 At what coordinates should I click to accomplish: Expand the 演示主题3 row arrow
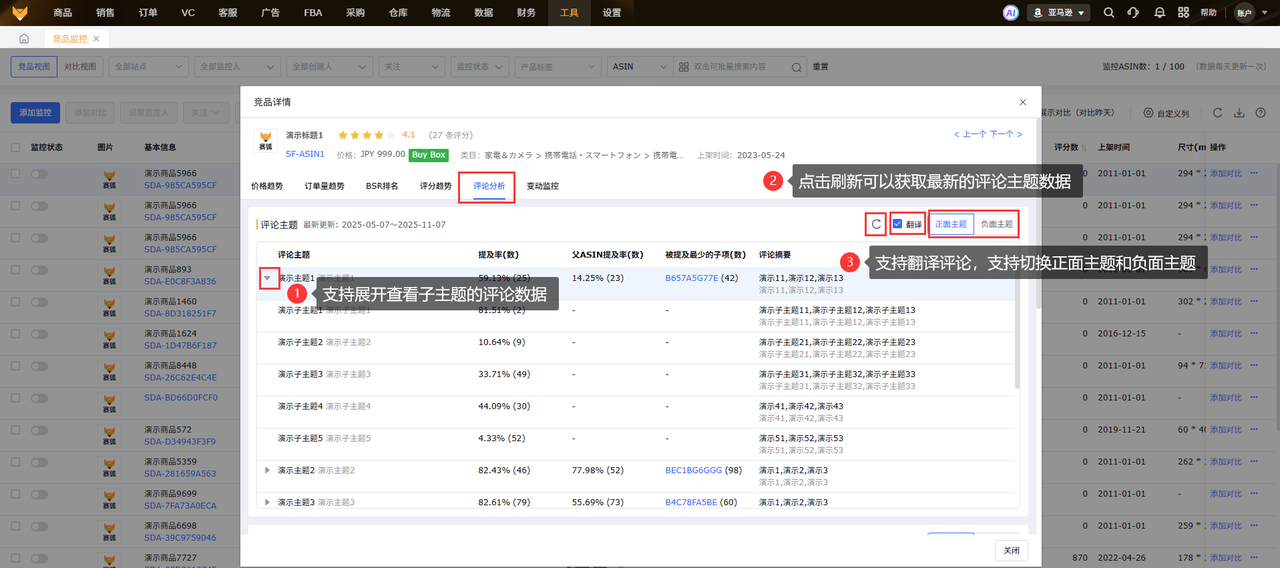click(x=267, y=502)
